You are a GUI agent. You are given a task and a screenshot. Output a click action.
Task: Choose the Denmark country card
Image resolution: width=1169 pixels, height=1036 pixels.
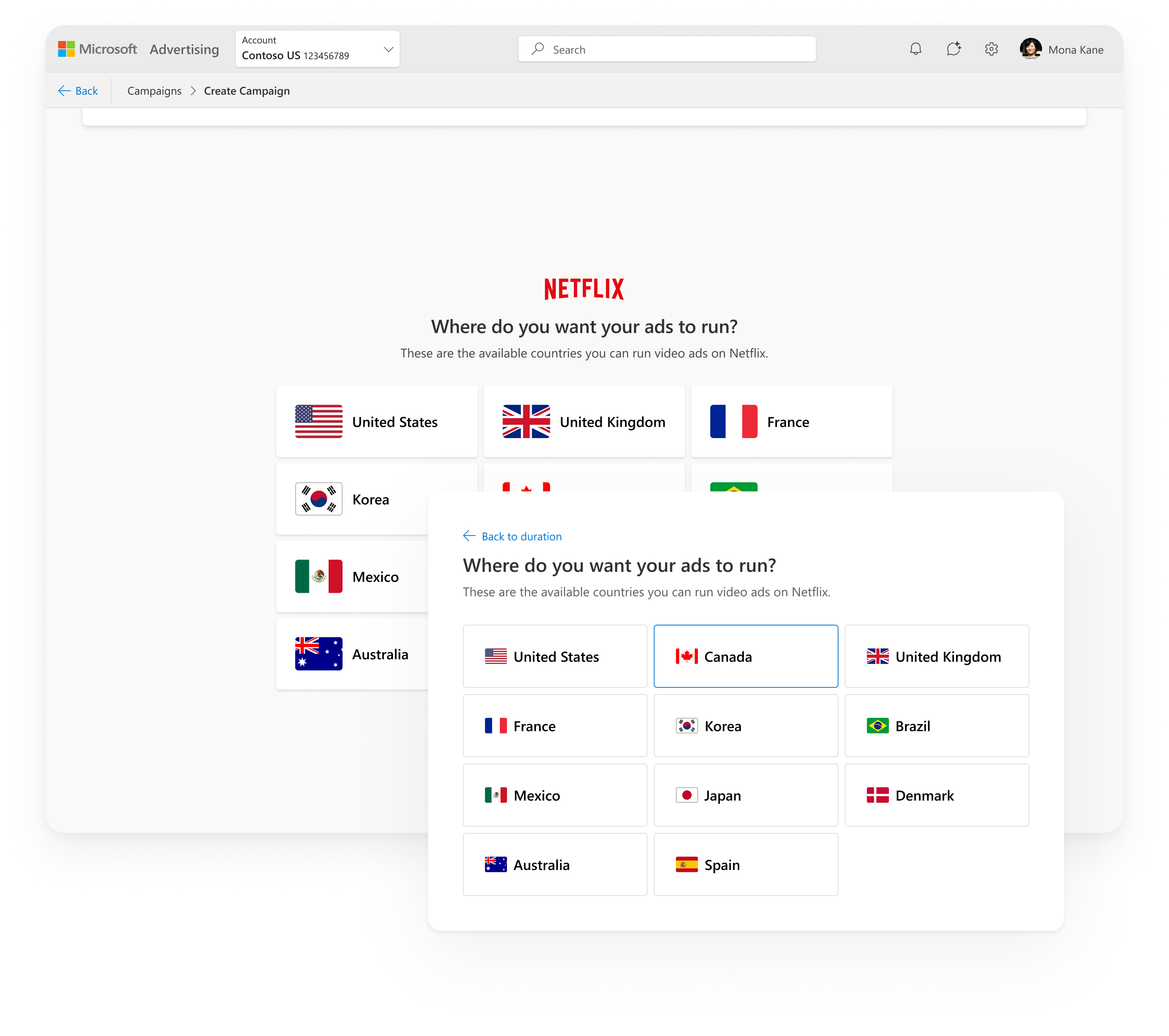(937, 795)
